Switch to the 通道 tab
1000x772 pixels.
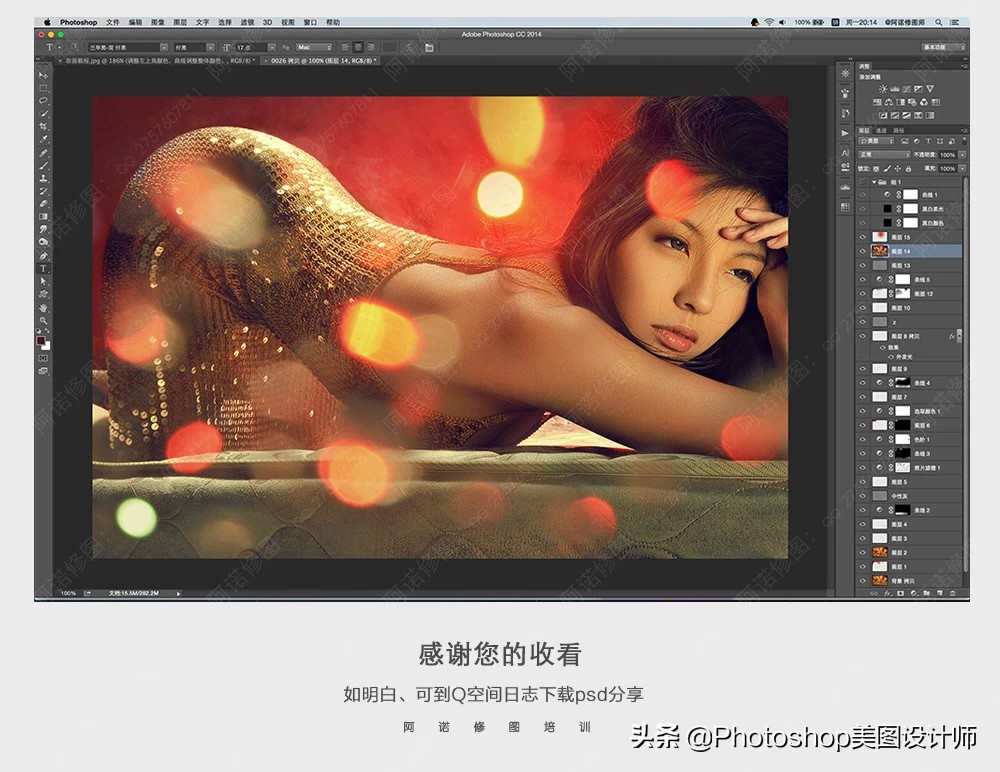click(x=881, y=131)
